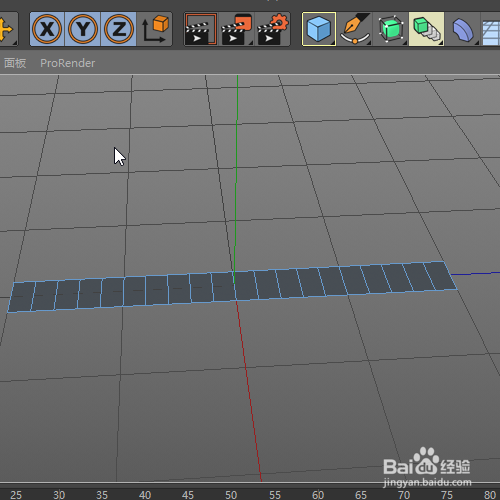Open the array cloner modeling icon
This screenshot has height=500, width=500.
click(x=426, y=29)
